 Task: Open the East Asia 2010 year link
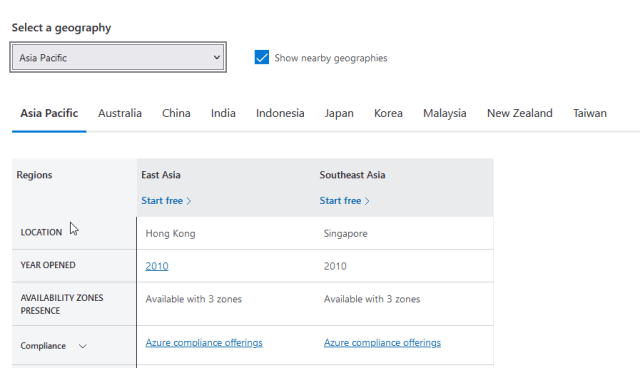(x=157, y=266)
